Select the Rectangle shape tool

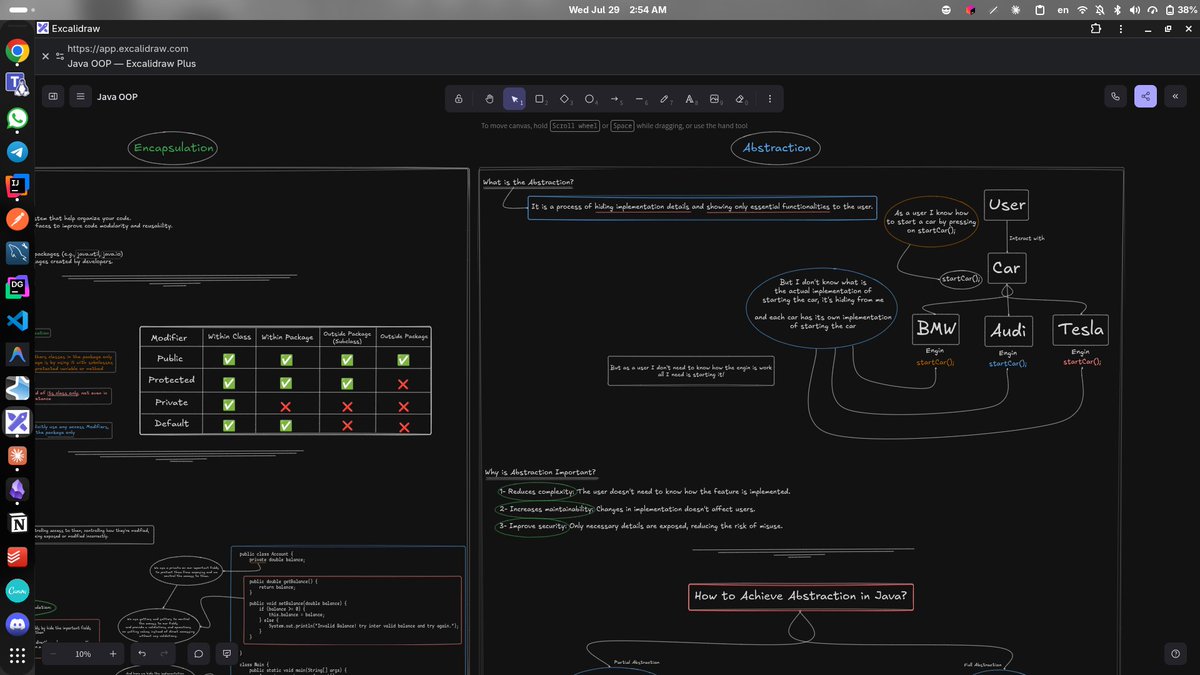point(540,99)
